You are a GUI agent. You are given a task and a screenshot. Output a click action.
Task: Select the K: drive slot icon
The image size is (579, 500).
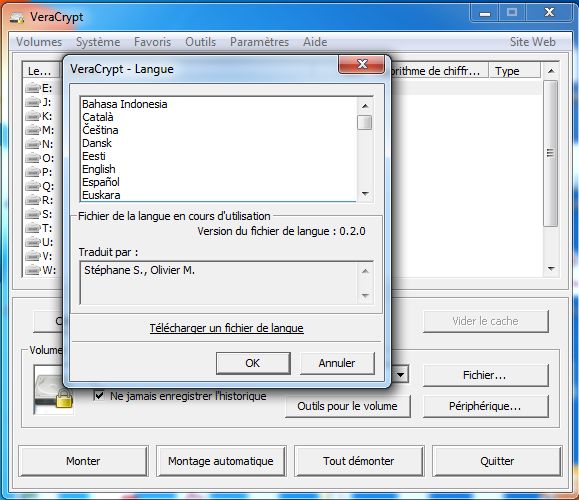coord(32,116)
